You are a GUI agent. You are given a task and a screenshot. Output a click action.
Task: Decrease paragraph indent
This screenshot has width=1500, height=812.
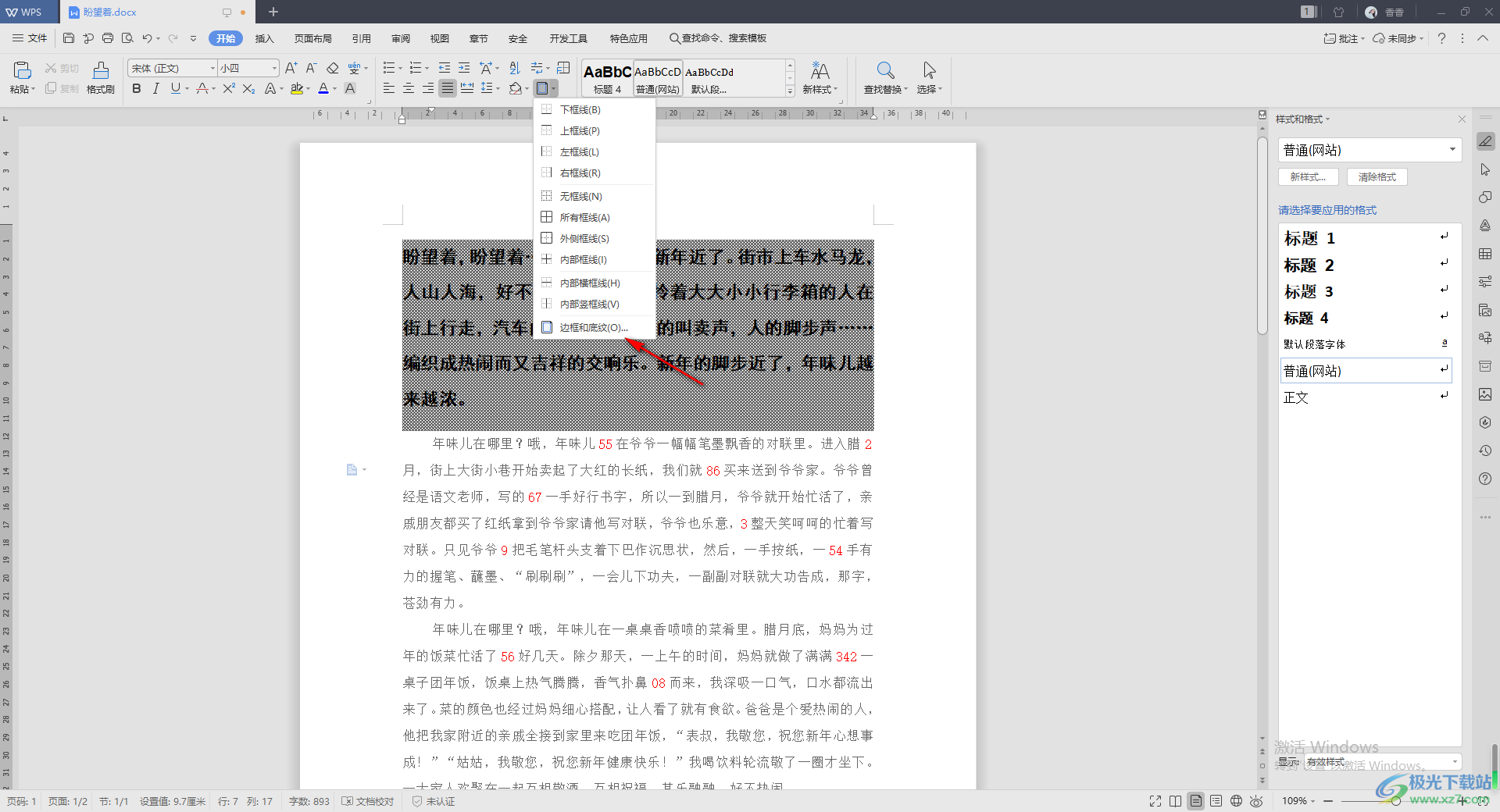click(445, 68)
